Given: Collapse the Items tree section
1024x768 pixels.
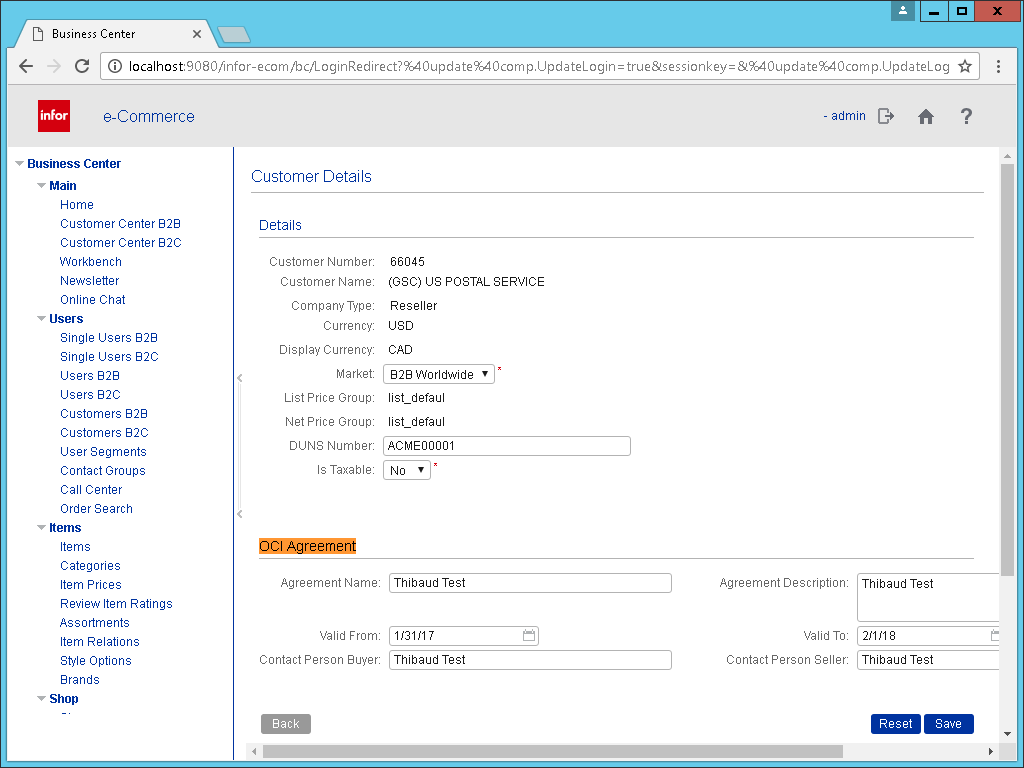Looking at the screenshot, I should click(x=41, y=528).
